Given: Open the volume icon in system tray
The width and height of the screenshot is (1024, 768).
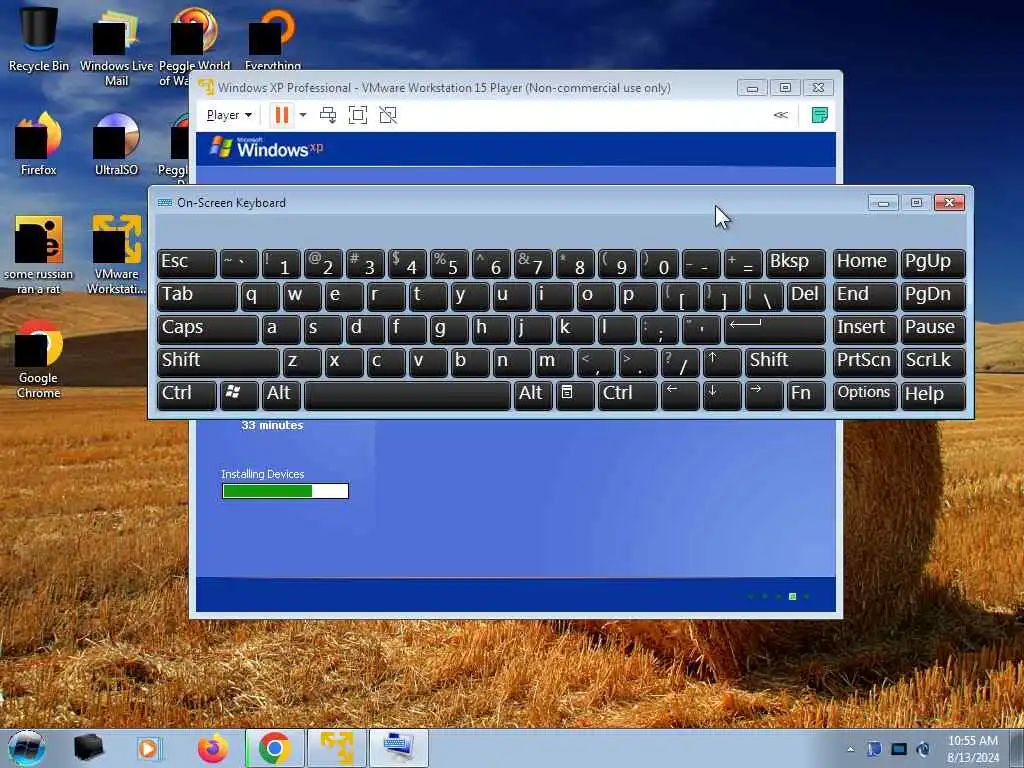Looking at the screenshot, I should pyautogui.click(x=923, y=749).
